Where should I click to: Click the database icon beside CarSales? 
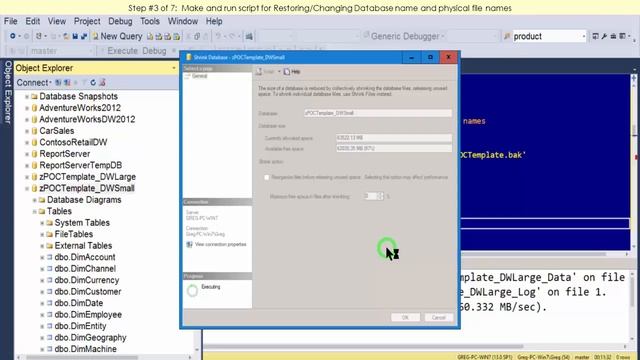pos(35,131)
